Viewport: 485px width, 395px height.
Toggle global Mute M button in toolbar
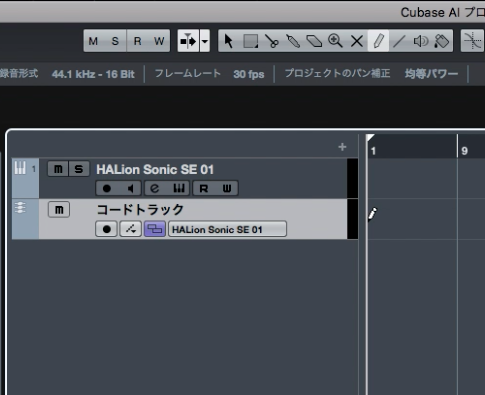tap(93, 41)
